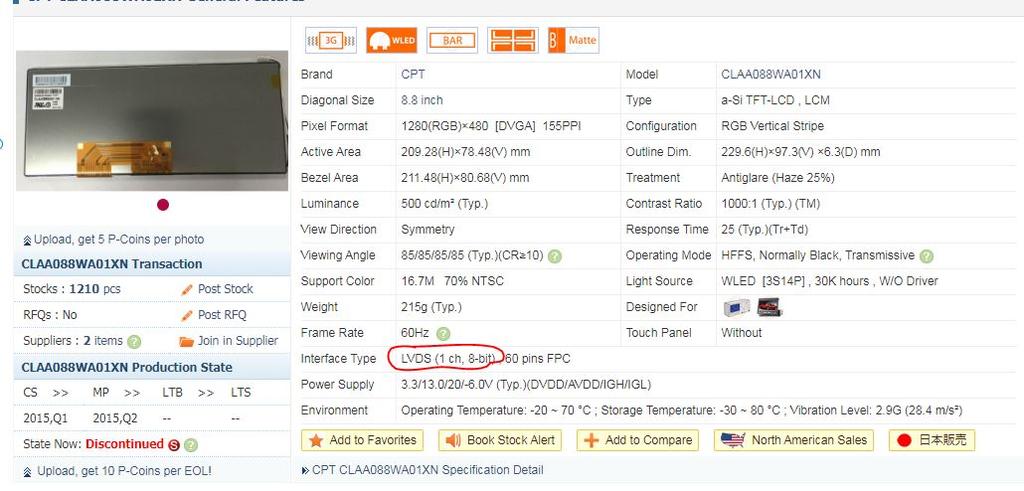Click the car display Designed For icon

coord(768,308)
